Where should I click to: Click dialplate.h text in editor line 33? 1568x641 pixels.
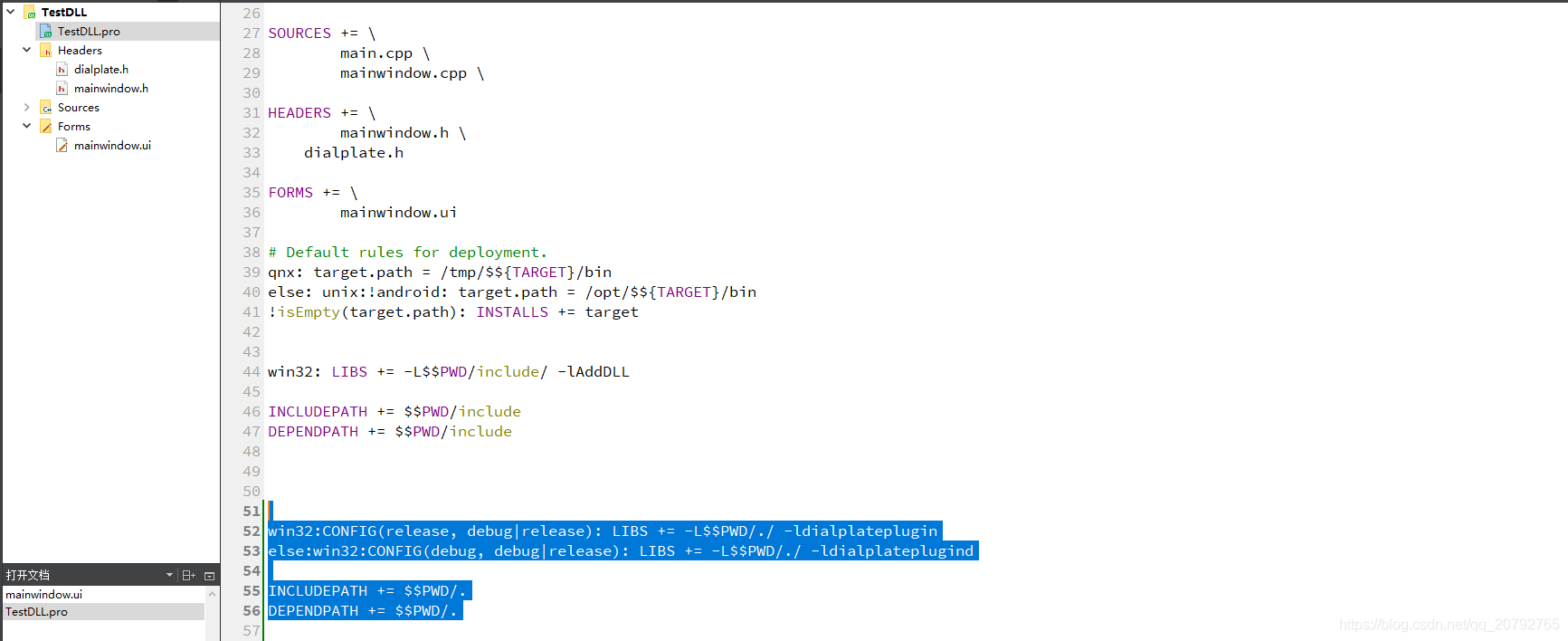coord(354,153)
